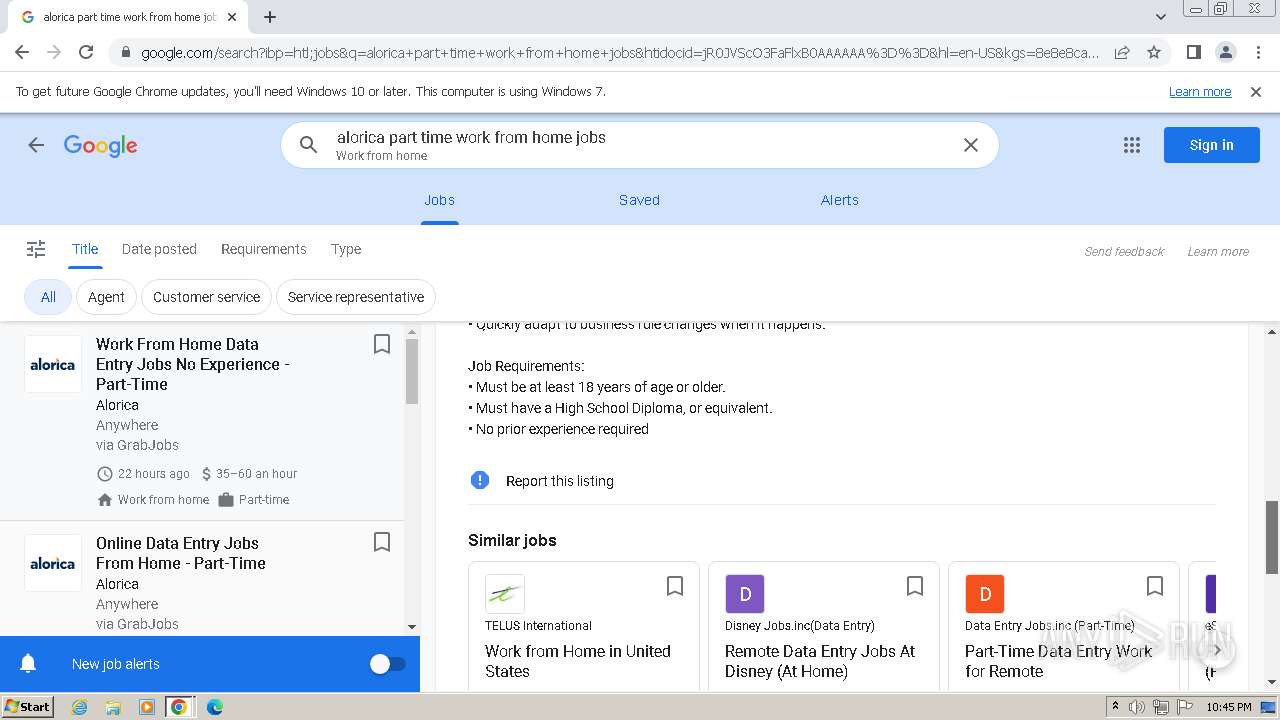
Task: Click the Alorica logo on first listing
Action: pyautogui.click(x=53, y=364)
